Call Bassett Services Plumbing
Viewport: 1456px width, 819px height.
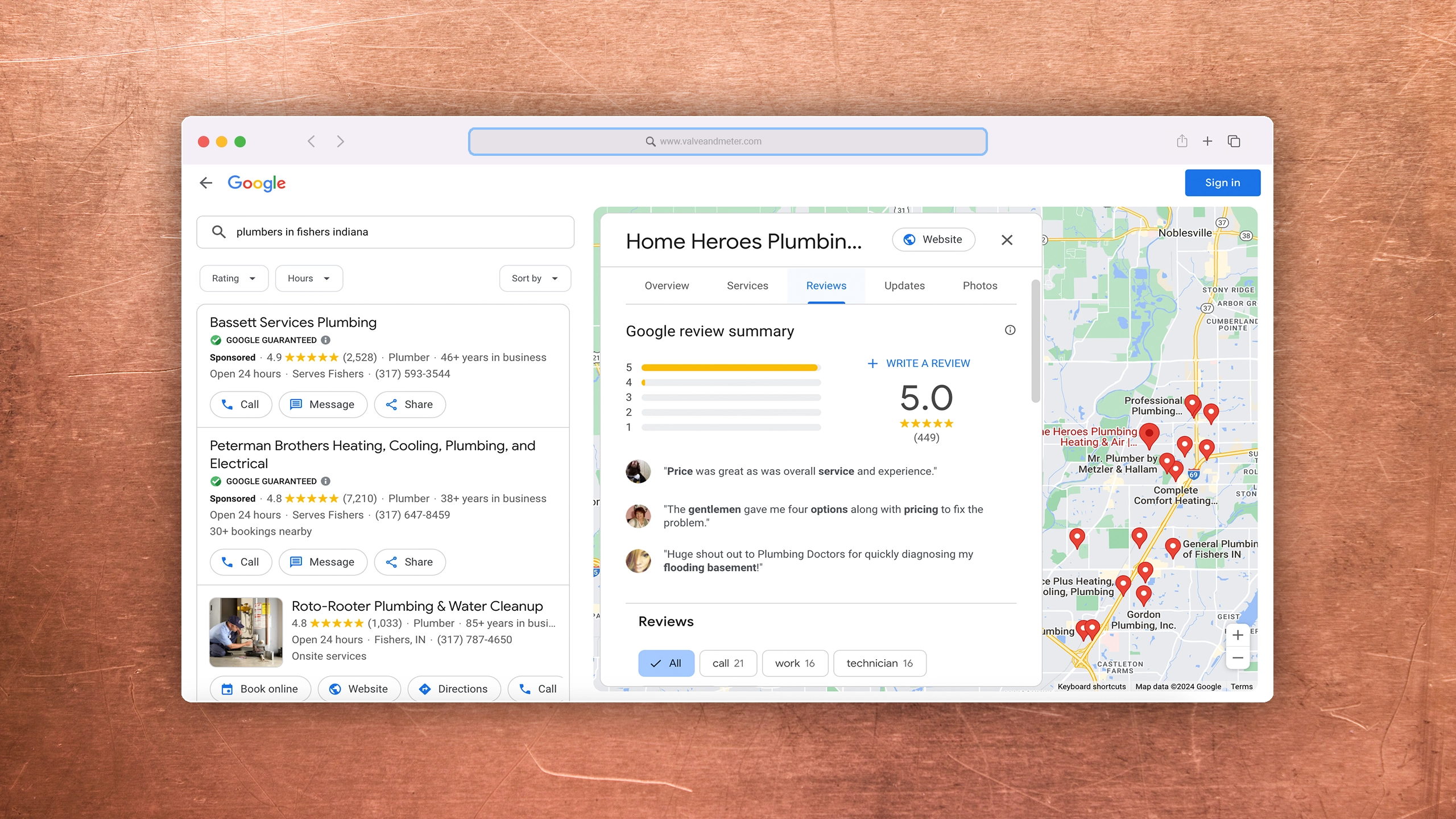tap(241, 404)
